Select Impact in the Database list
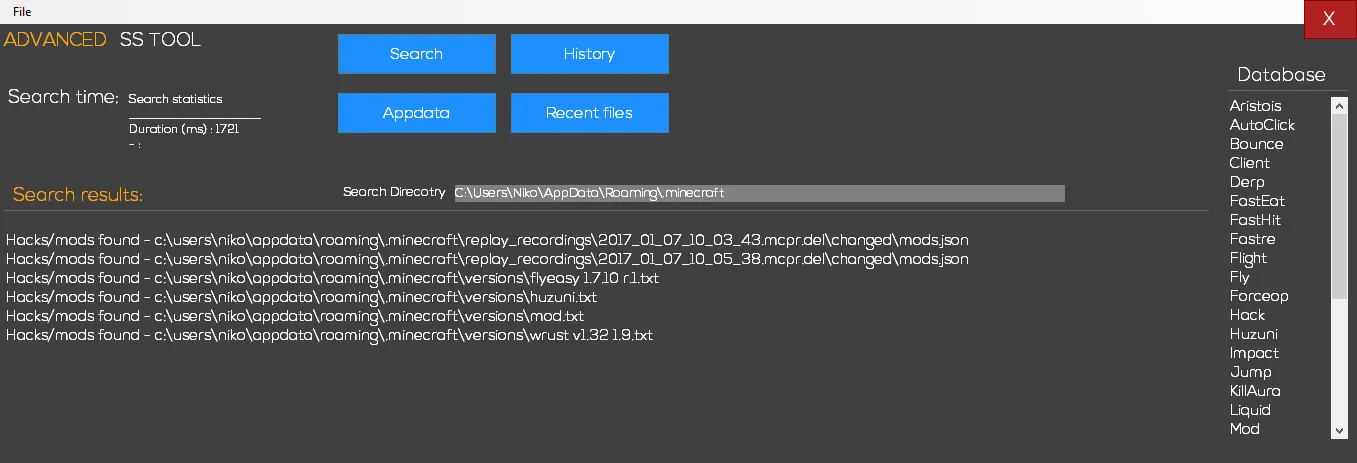This screenshot has height=463, width=1357. pyautogui.click(x=1254, y=353)
